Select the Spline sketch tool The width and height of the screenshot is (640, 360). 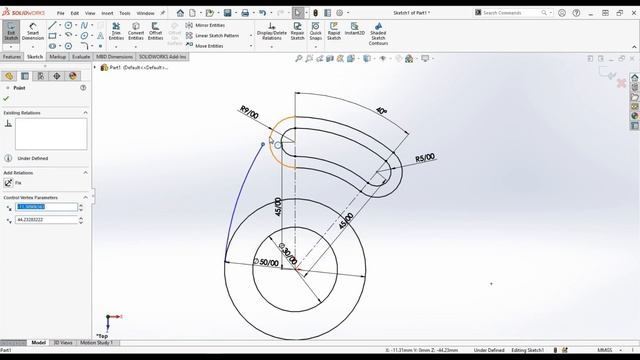click(x=84, y=26)
